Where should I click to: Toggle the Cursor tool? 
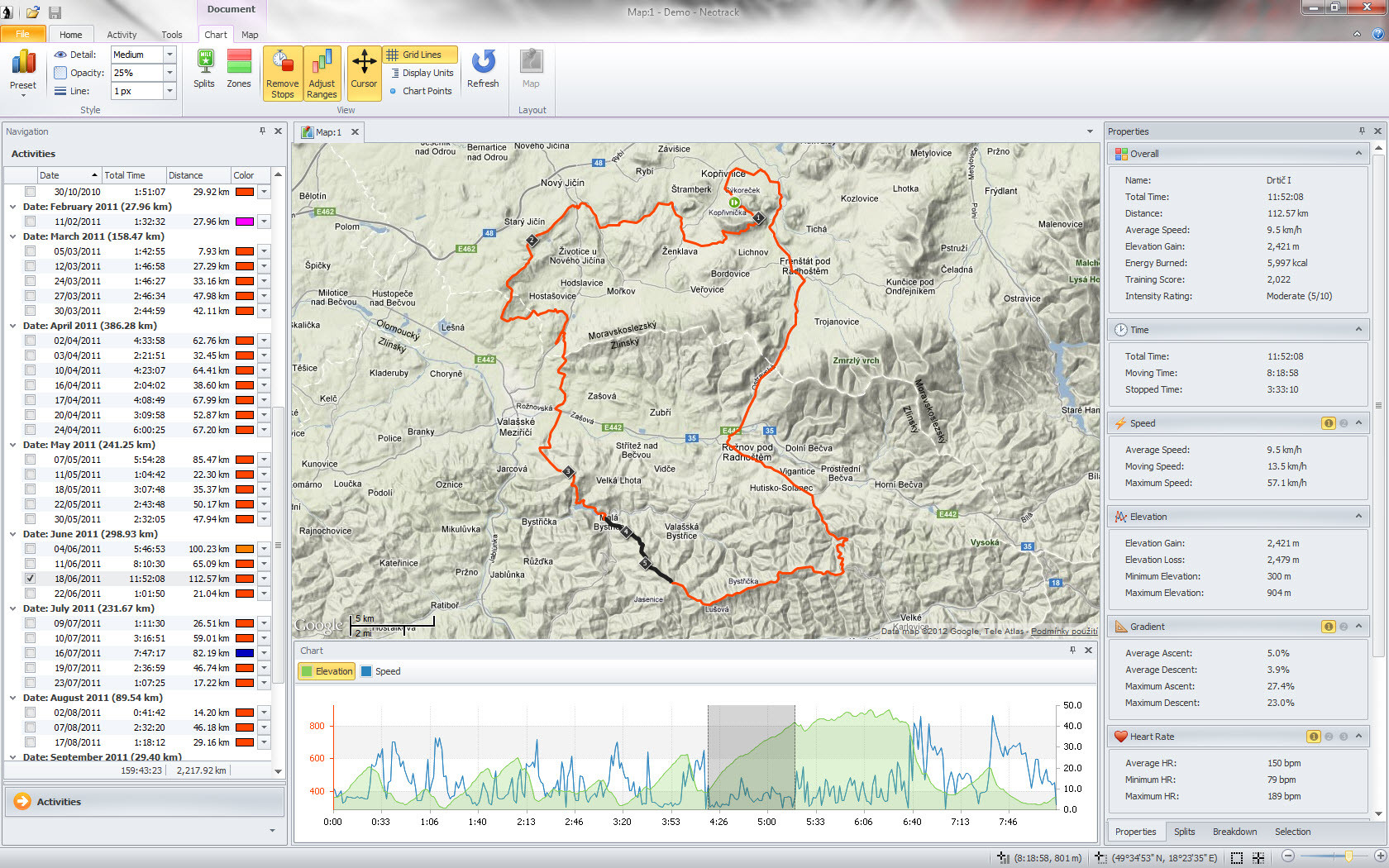click(364, 74)
